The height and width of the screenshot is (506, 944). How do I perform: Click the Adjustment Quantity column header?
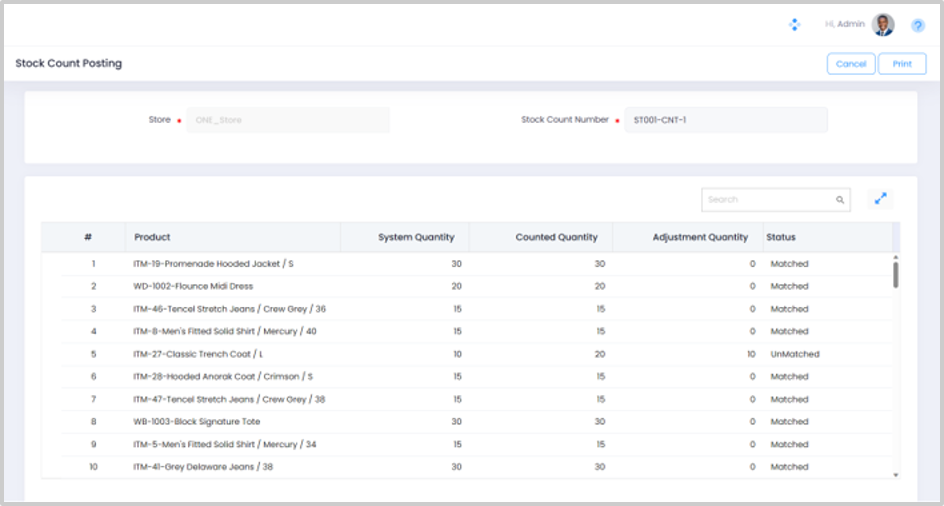pos(700,237)
